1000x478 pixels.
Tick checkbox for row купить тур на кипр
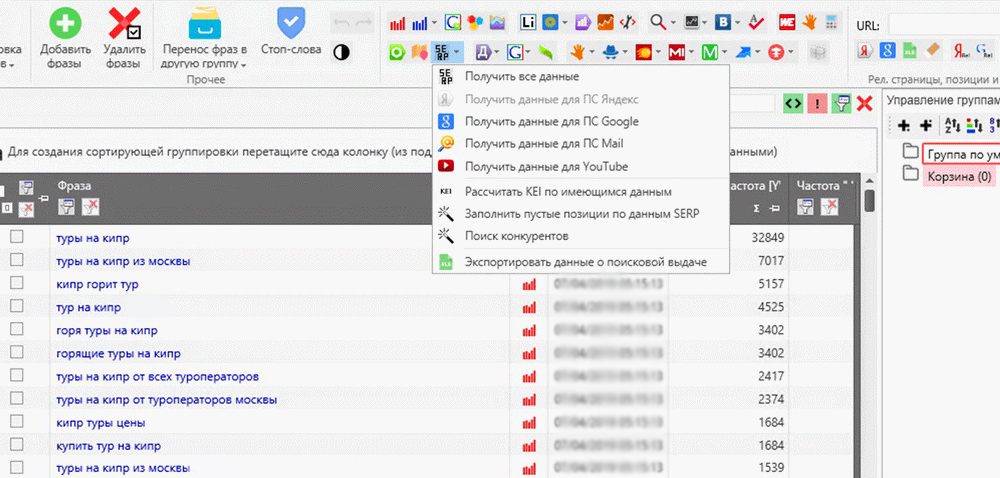coord(17,446)
